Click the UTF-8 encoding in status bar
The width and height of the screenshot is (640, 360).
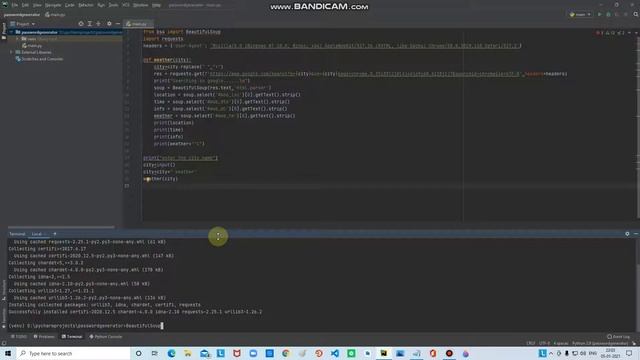pyautogui.click(x=544, y=343)
